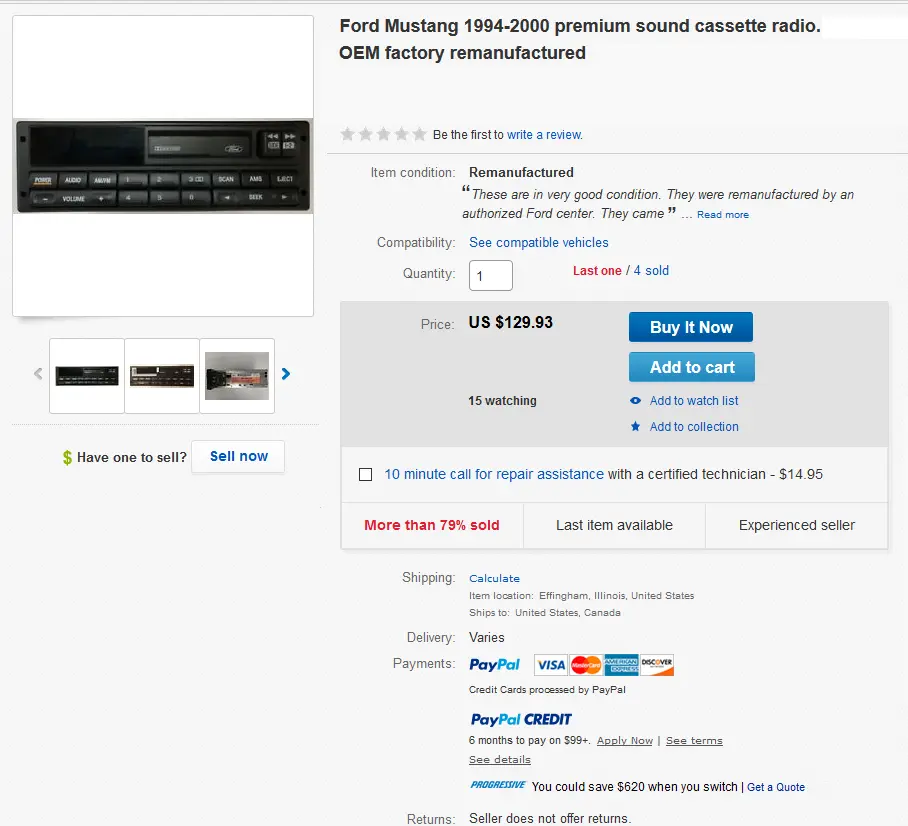Click the PayPal logo in Payments
The image size is (908, 826).
point(495,665)
